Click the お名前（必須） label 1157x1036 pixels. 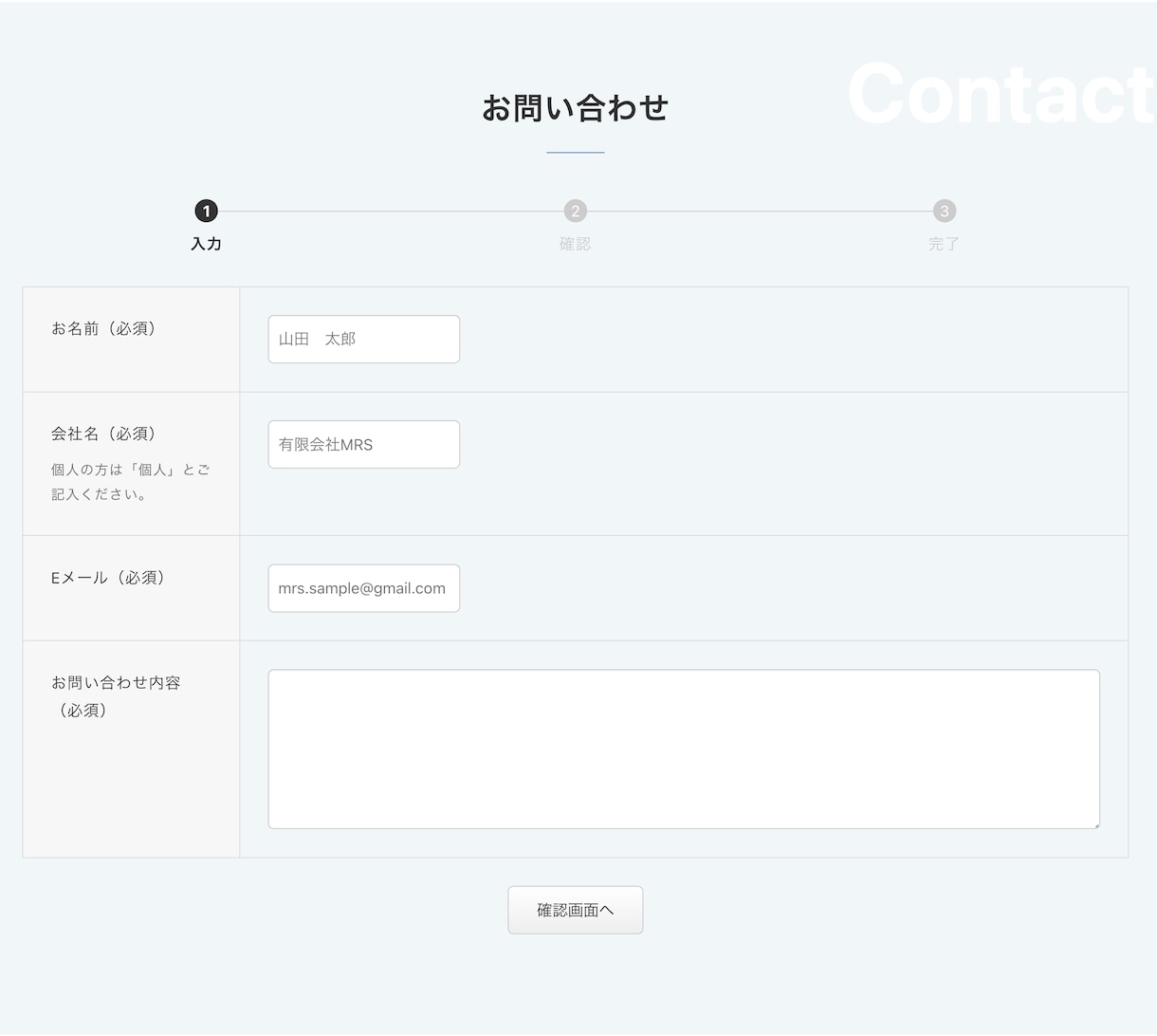pos(103,328)
